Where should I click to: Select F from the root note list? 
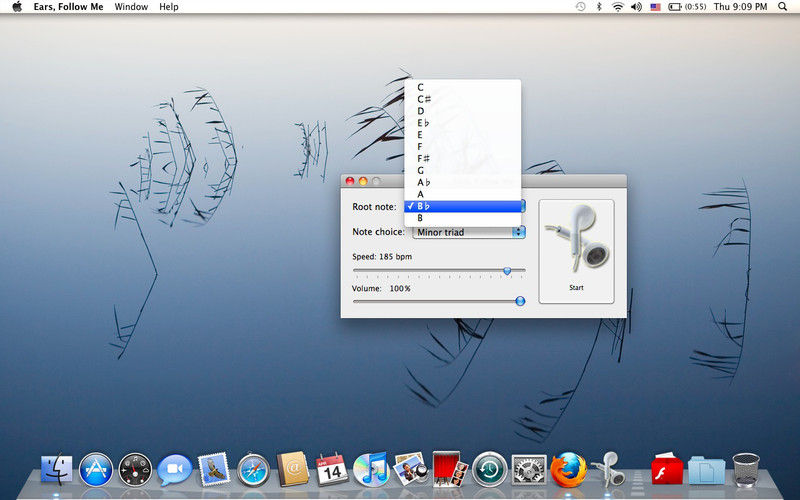pos(463,146)
